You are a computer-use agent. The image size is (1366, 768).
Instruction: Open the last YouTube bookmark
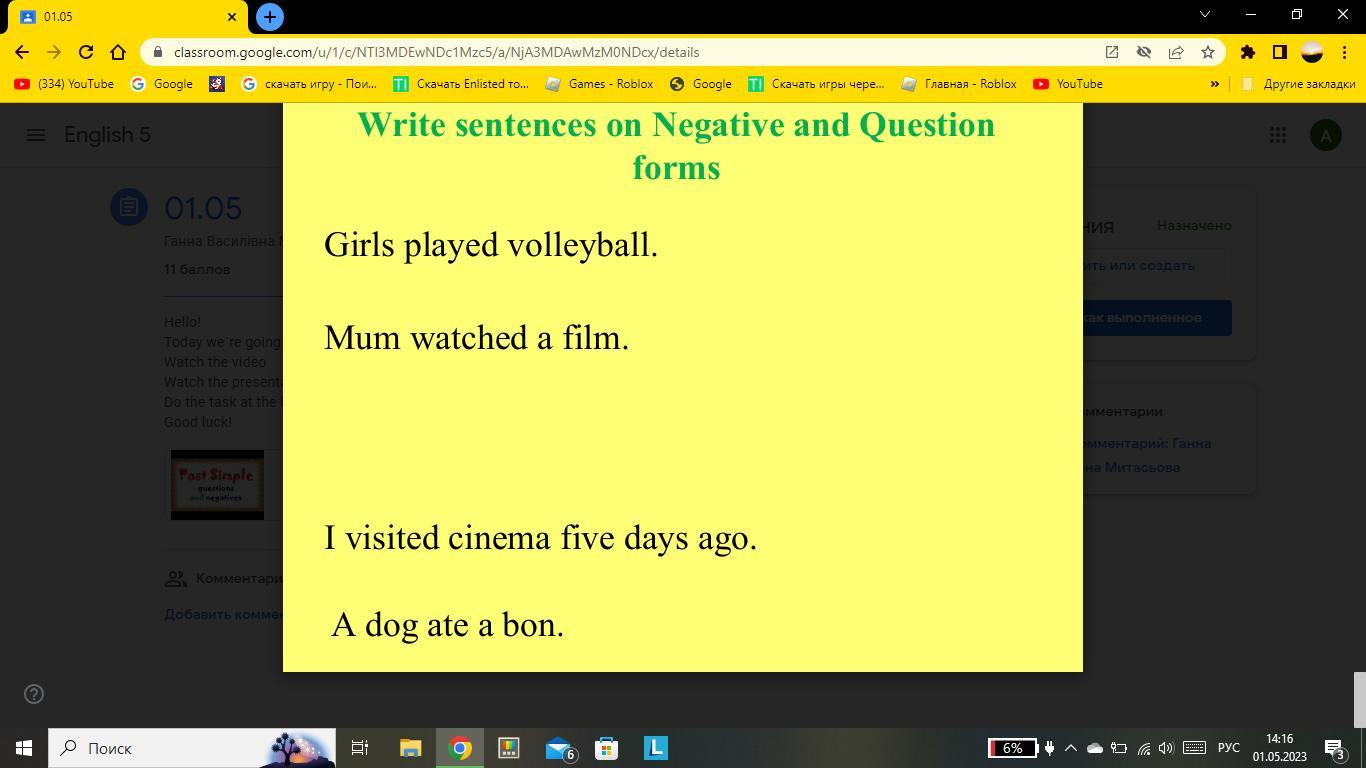tap(1068, 84)
